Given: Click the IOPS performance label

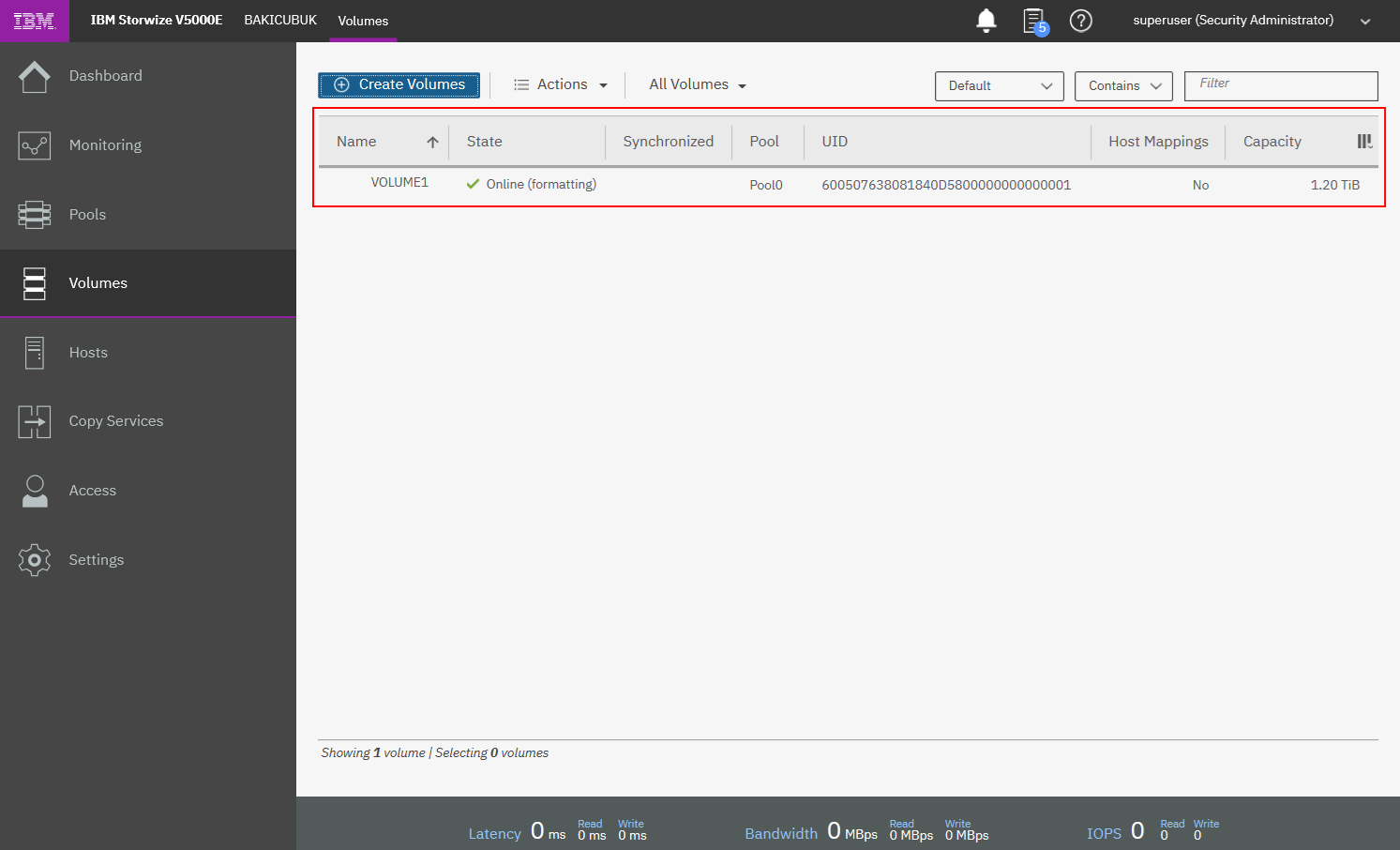Looking at the screenshot, I should point(1104,834).
